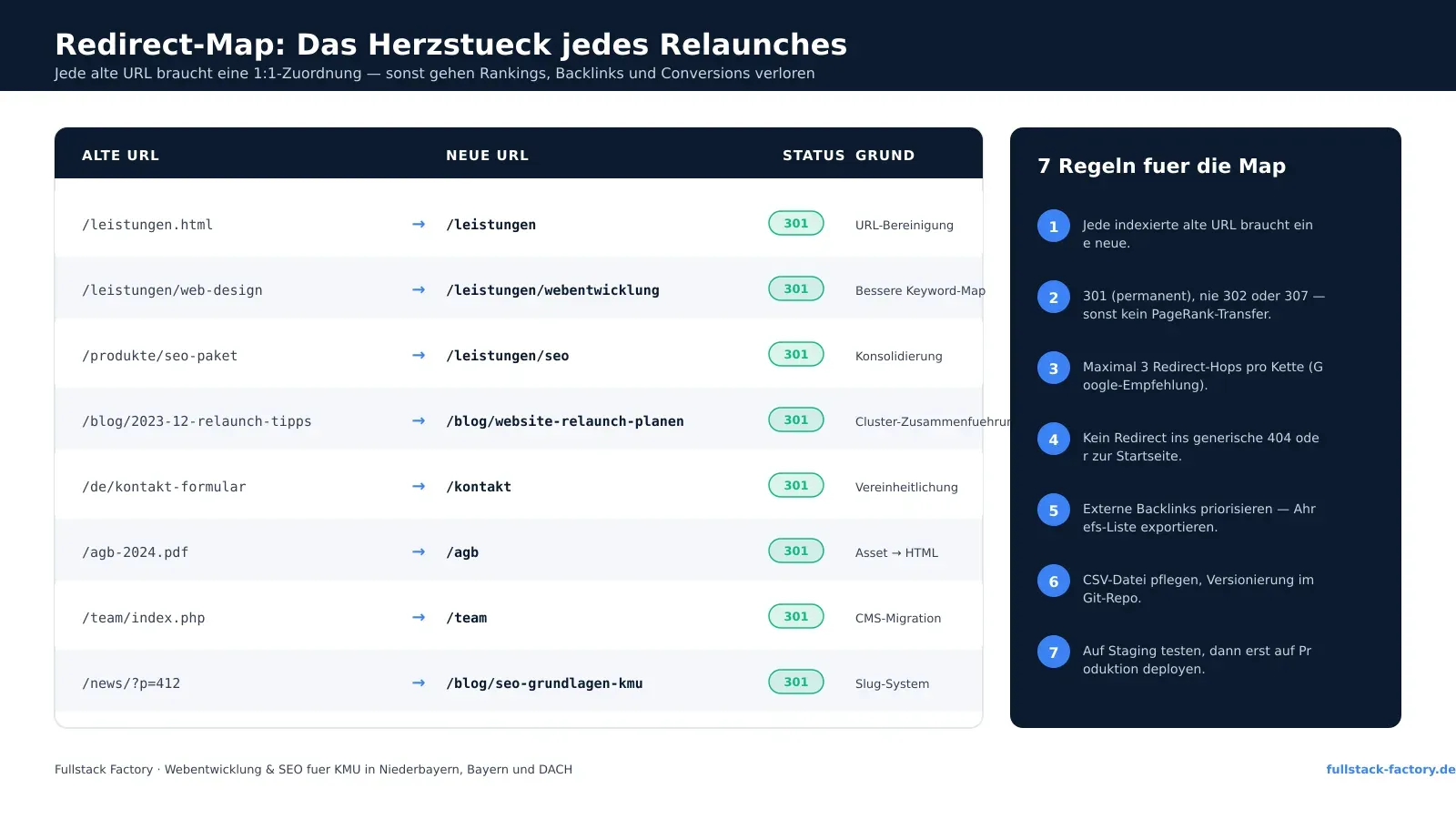Click the number 1 circle badge
This screenshot has width=1456, height=819.
[1054, 227]
